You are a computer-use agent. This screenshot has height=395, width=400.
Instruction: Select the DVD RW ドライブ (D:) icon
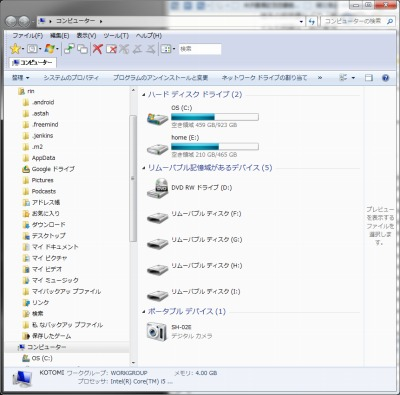158,188
